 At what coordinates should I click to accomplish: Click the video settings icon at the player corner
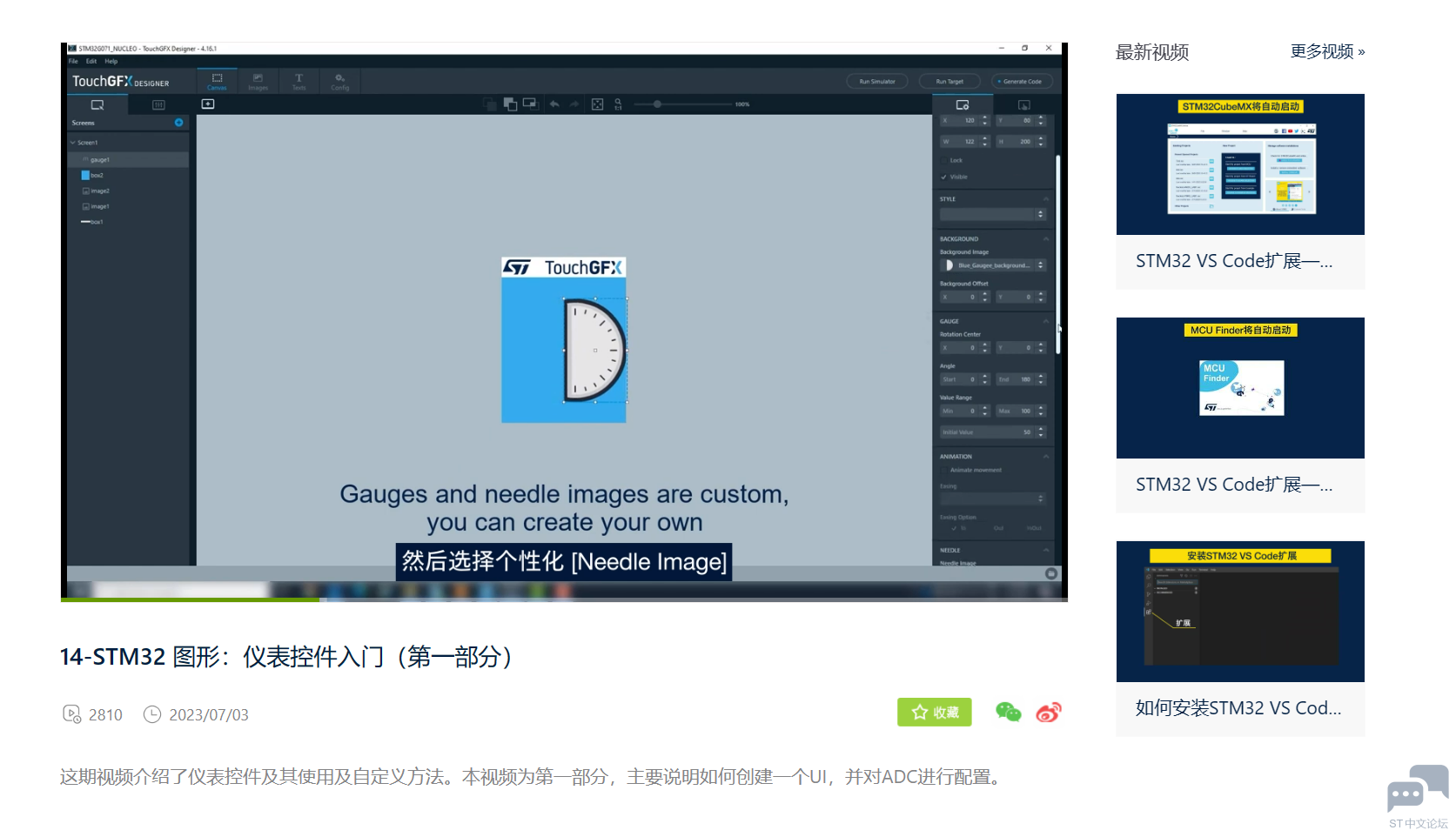pos(1051,573)
